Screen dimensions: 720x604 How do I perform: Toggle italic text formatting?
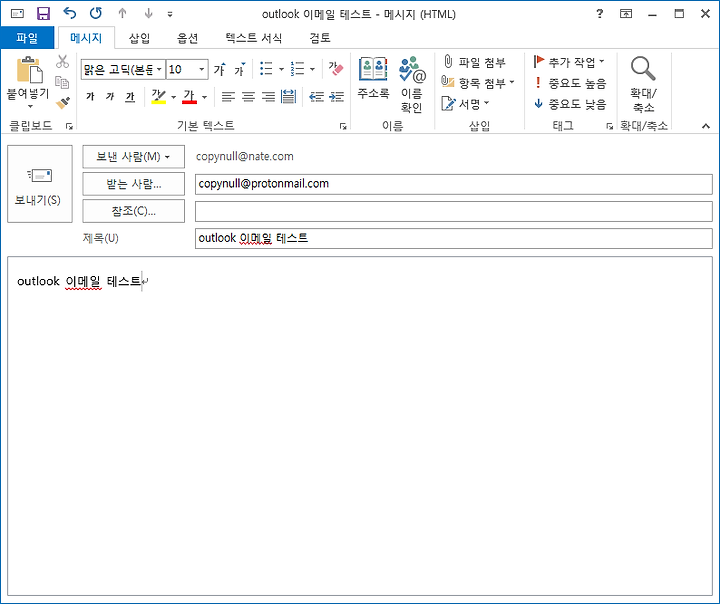pyautogui.click(x=110, y=96)
